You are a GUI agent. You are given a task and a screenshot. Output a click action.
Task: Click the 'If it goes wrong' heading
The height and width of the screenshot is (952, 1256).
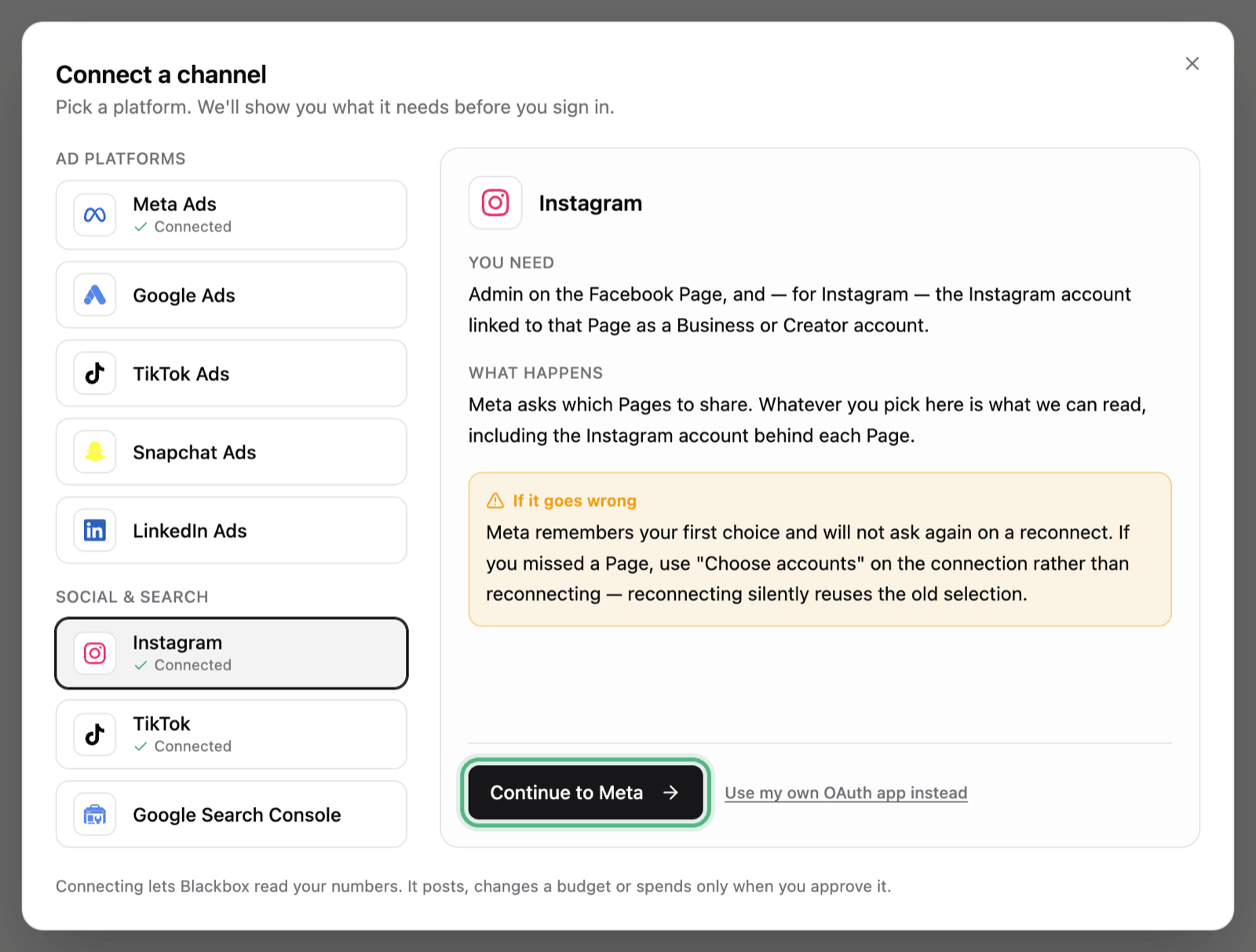pyautogui.click(x=575, y=501)
